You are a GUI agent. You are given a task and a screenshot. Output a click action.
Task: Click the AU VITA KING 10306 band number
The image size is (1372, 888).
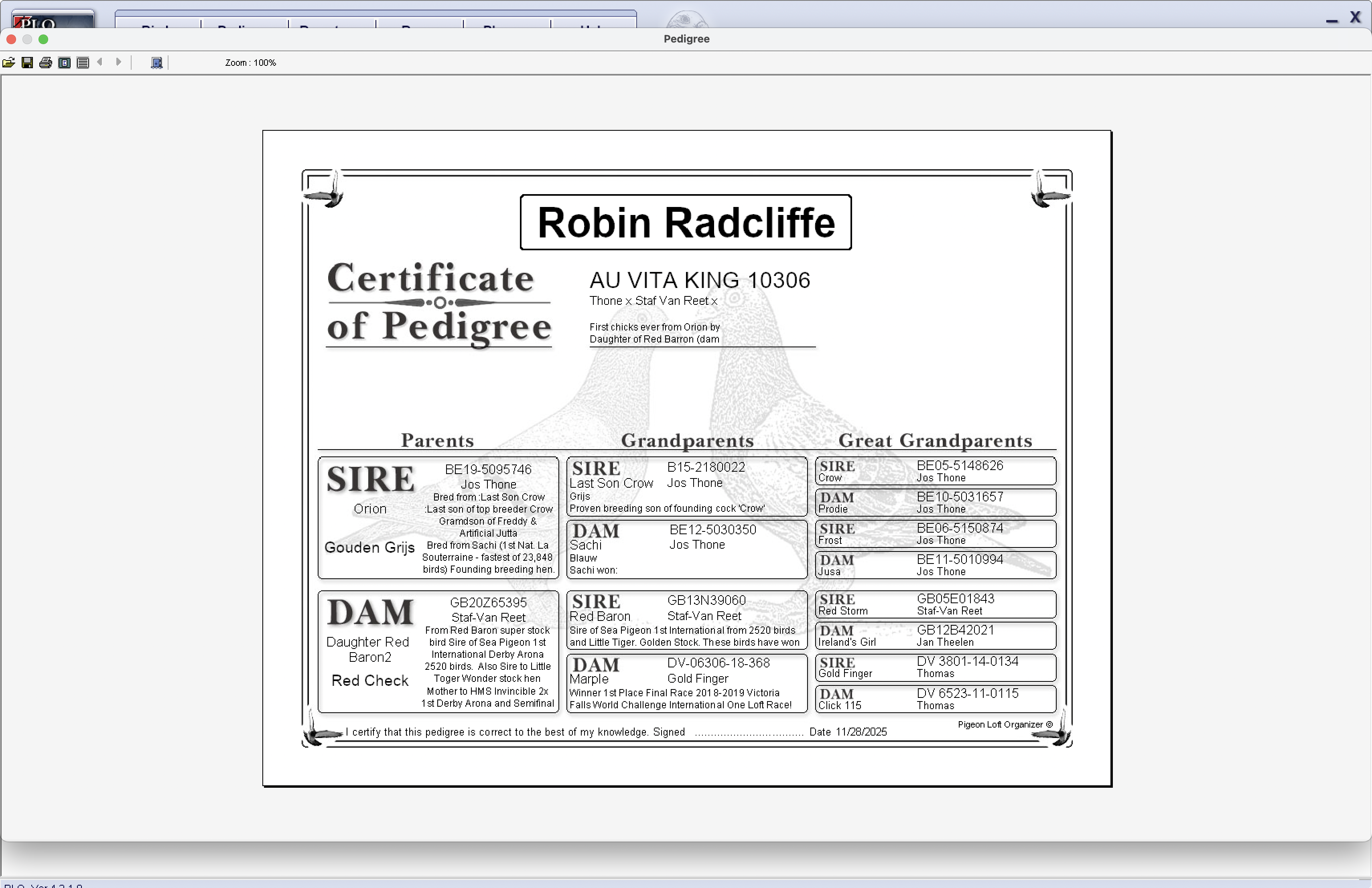[x=699, y=281]
